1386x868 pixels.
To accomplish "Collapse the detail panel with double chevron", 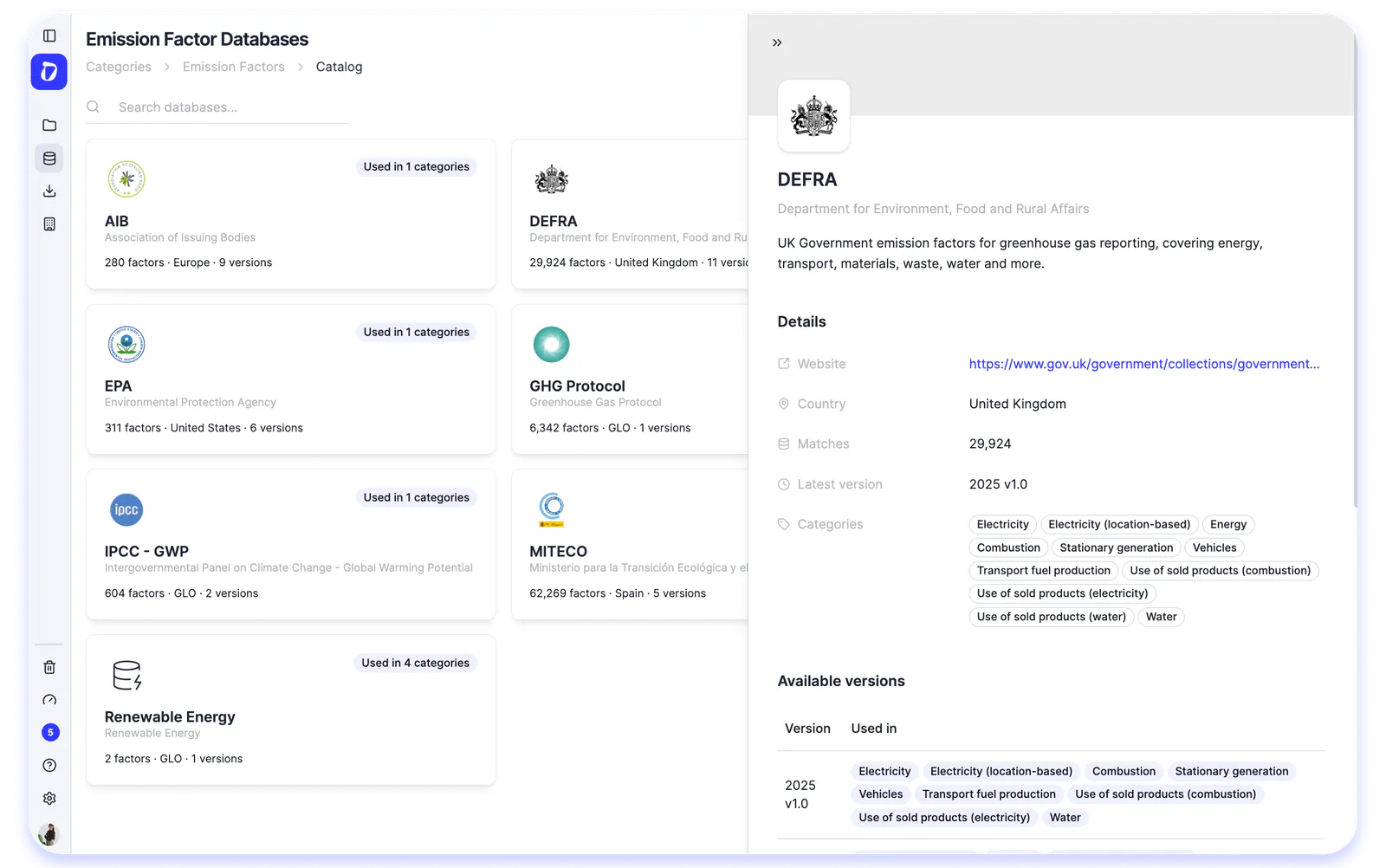I will point(777,42).
